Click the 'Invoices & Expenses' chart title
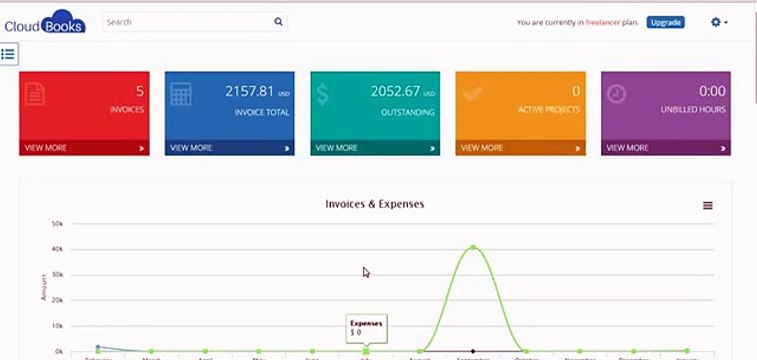The width and height of the screenshot is (757, 360). pyautogui.click(x=375, y=204)
